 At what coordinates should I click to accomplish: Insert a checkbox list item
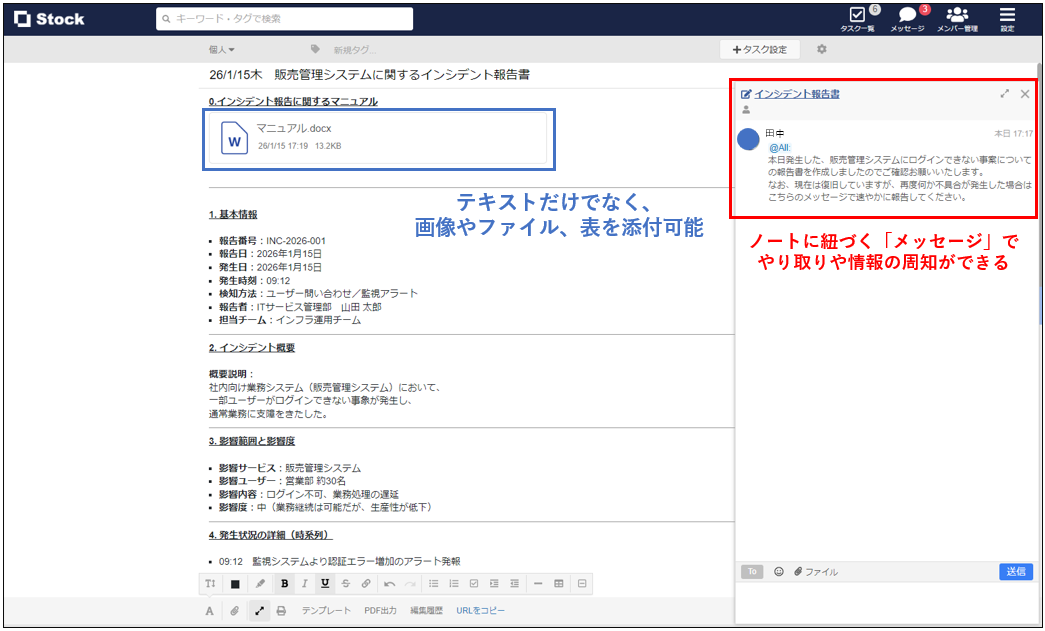pos(475,584)
